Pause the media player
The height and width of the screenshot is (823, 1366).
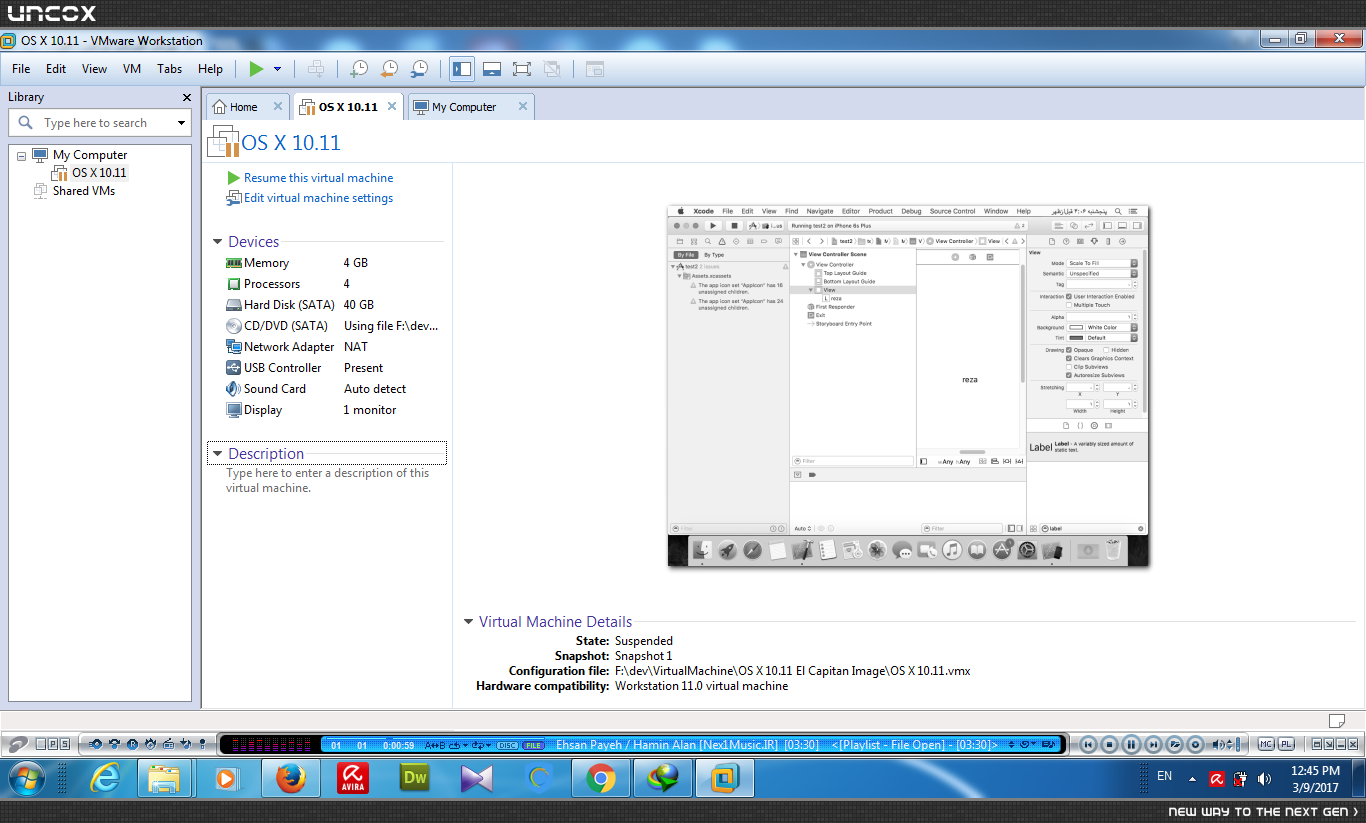pos(1131,744)
